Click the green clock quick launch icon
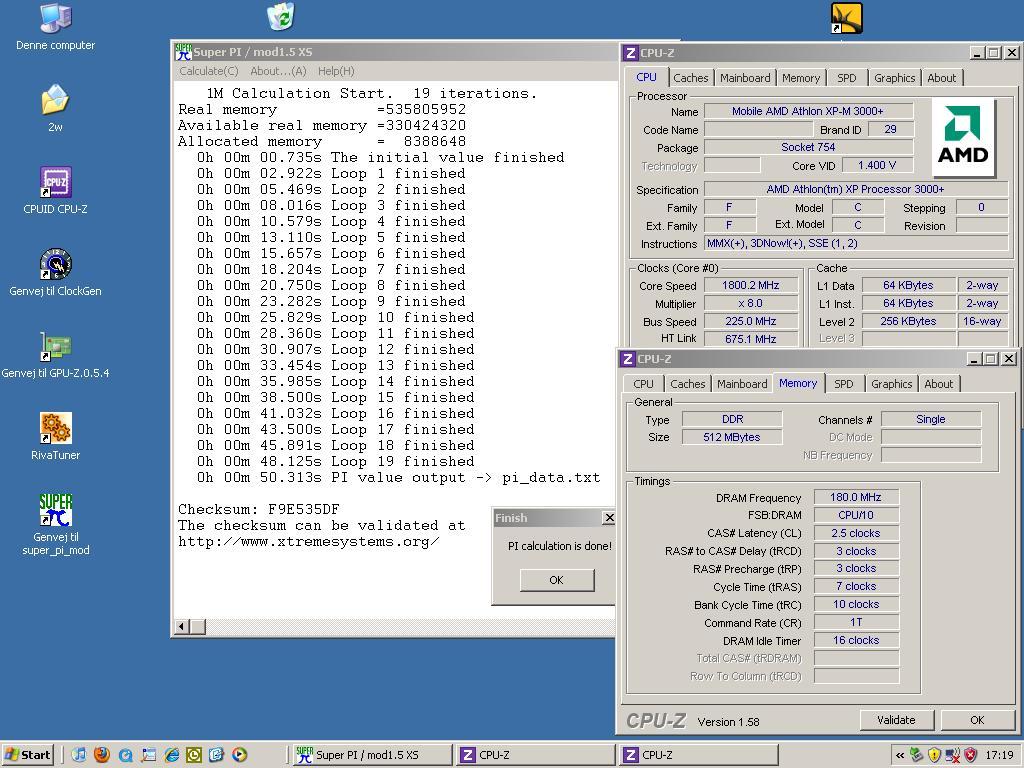The image size is (1024, 768). click(194, 755)
